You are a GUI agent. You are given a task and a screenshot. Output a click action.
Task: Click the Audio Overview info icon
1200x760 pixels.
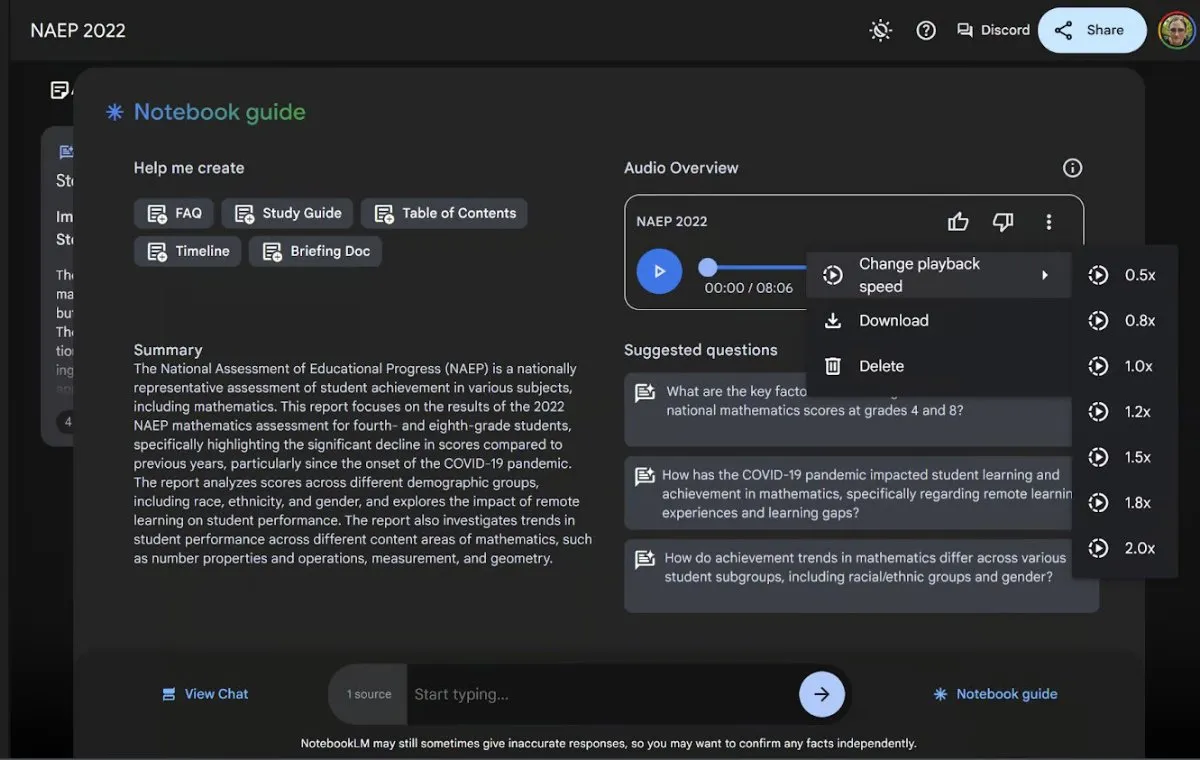click(x=1072, y=168)
